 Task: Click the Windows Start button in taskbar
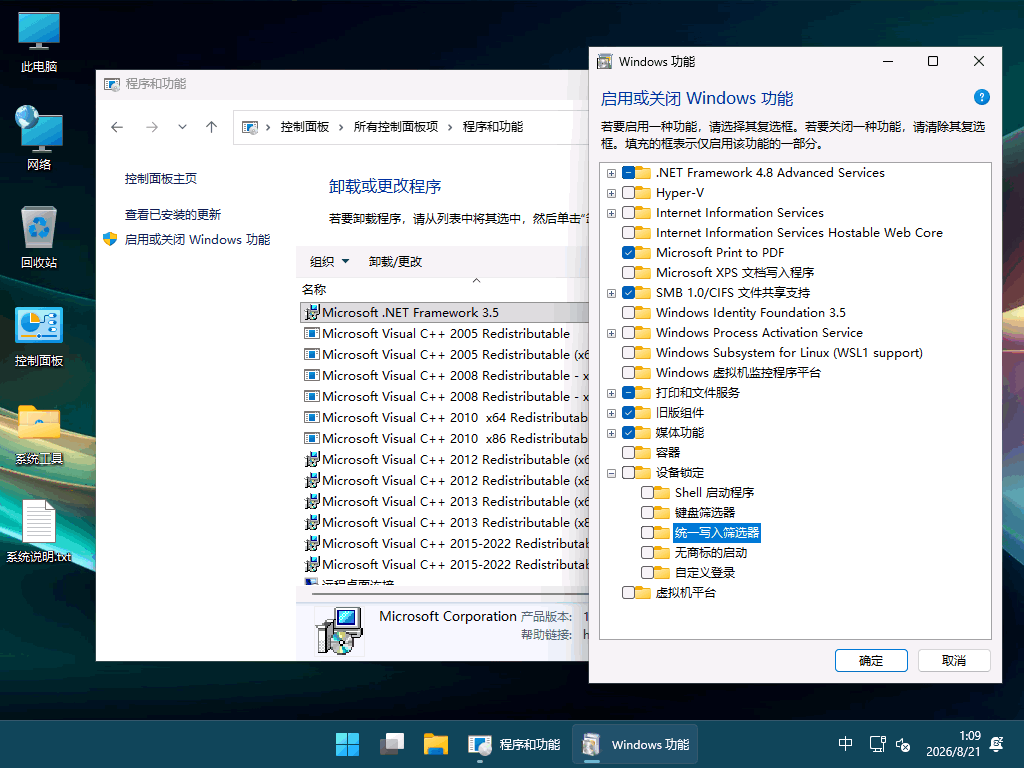pos(347,744)
